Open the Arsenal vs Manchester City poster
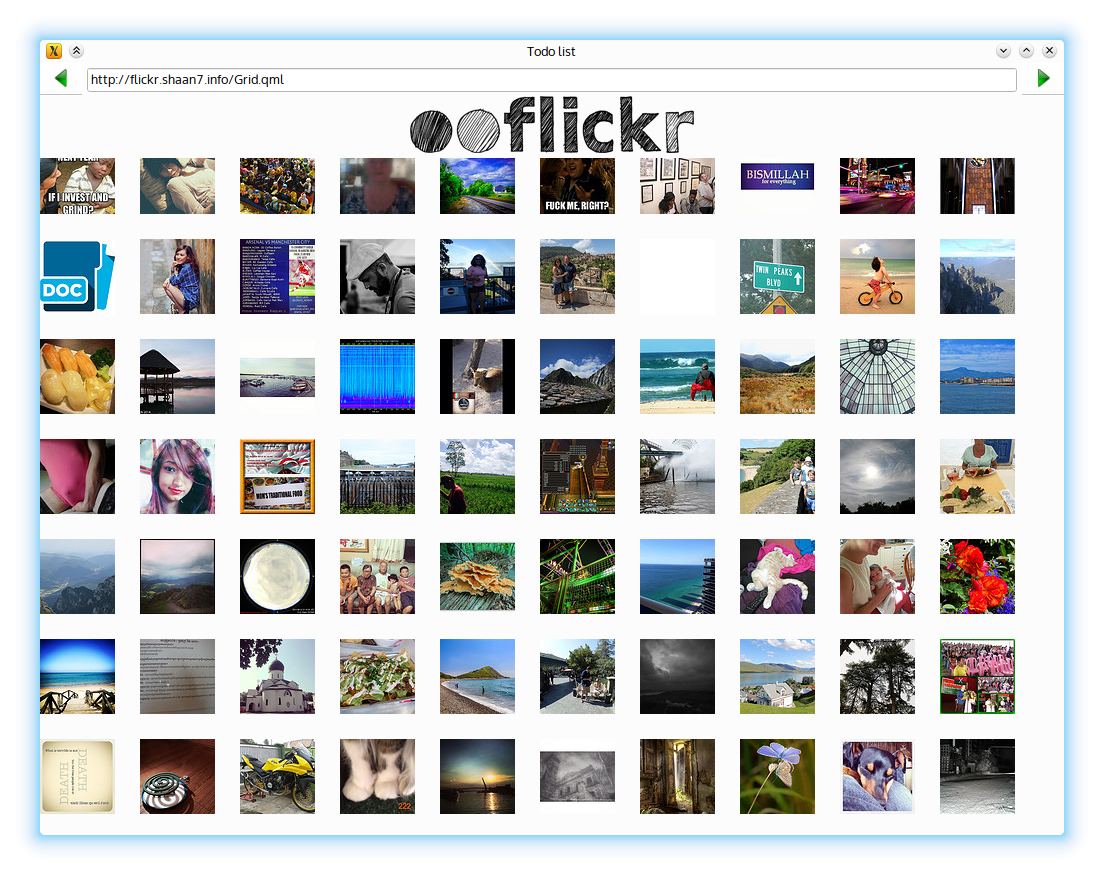 [x=277, y=277]
